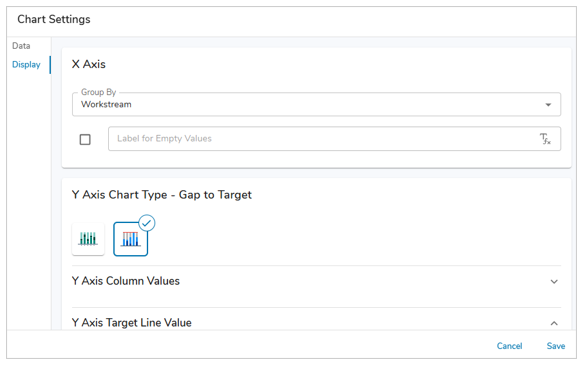Click the X Axis section title

[88, 64]
